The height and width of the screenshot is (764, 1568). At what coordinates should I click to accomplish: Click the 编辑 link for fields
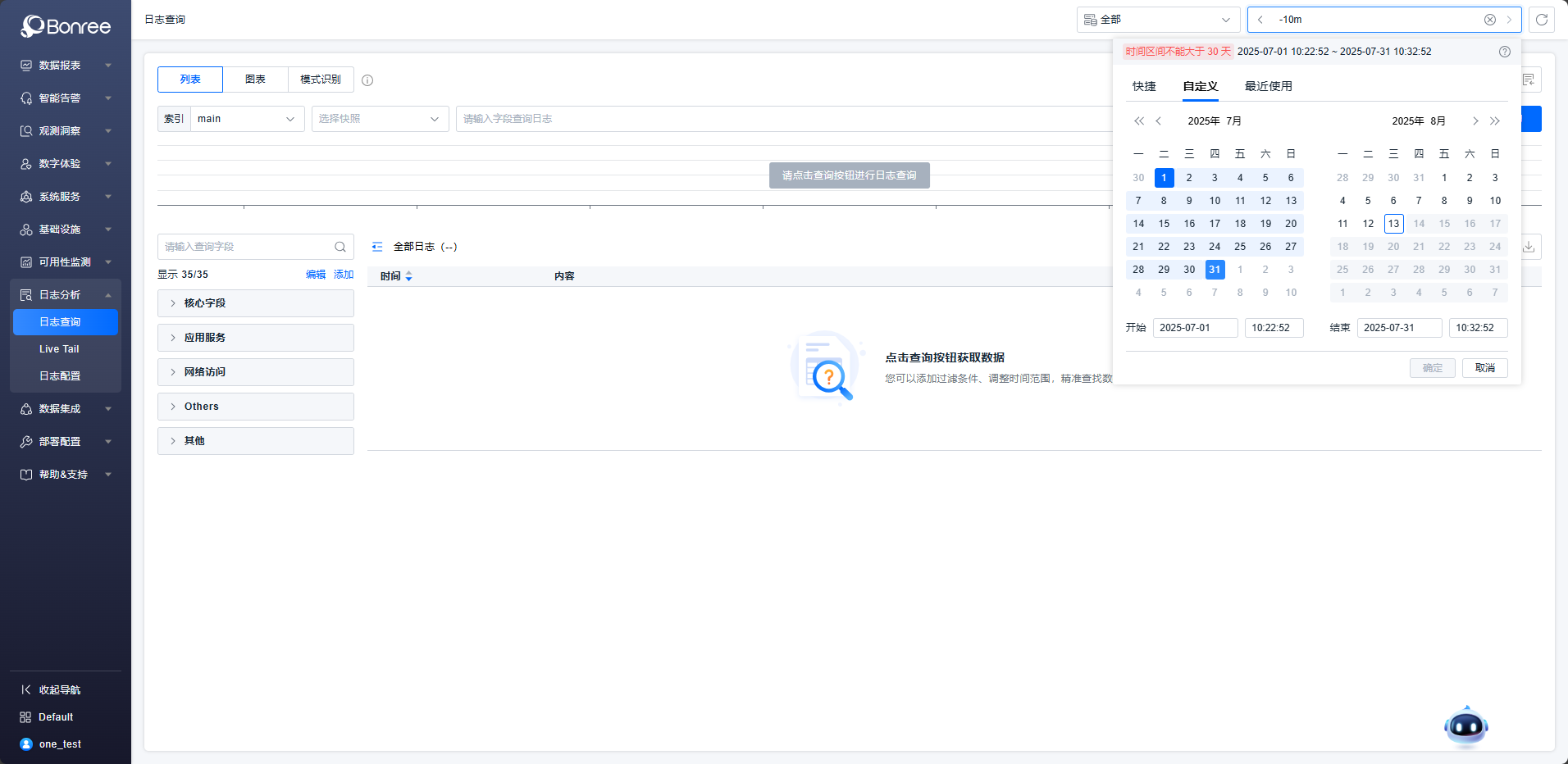coord(316,275)
